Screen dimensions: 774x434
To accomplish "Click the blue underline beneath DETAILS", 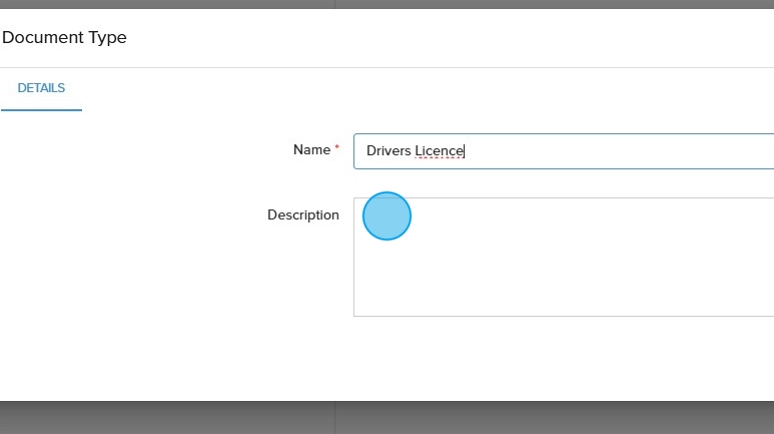I will 41,109.
